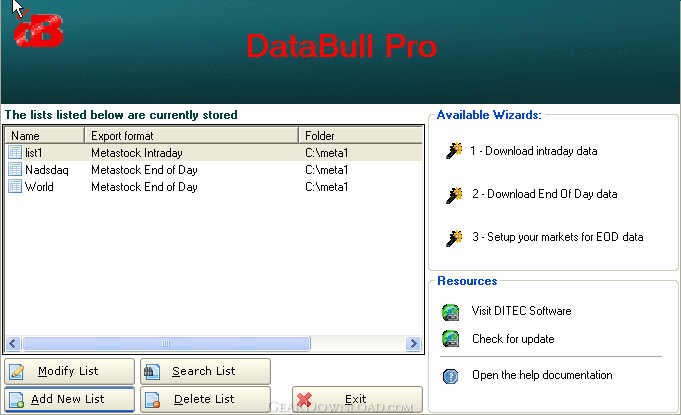681x415 pixels.
Task: Sort by the Export format column header
Action: (x=191, y=135)
